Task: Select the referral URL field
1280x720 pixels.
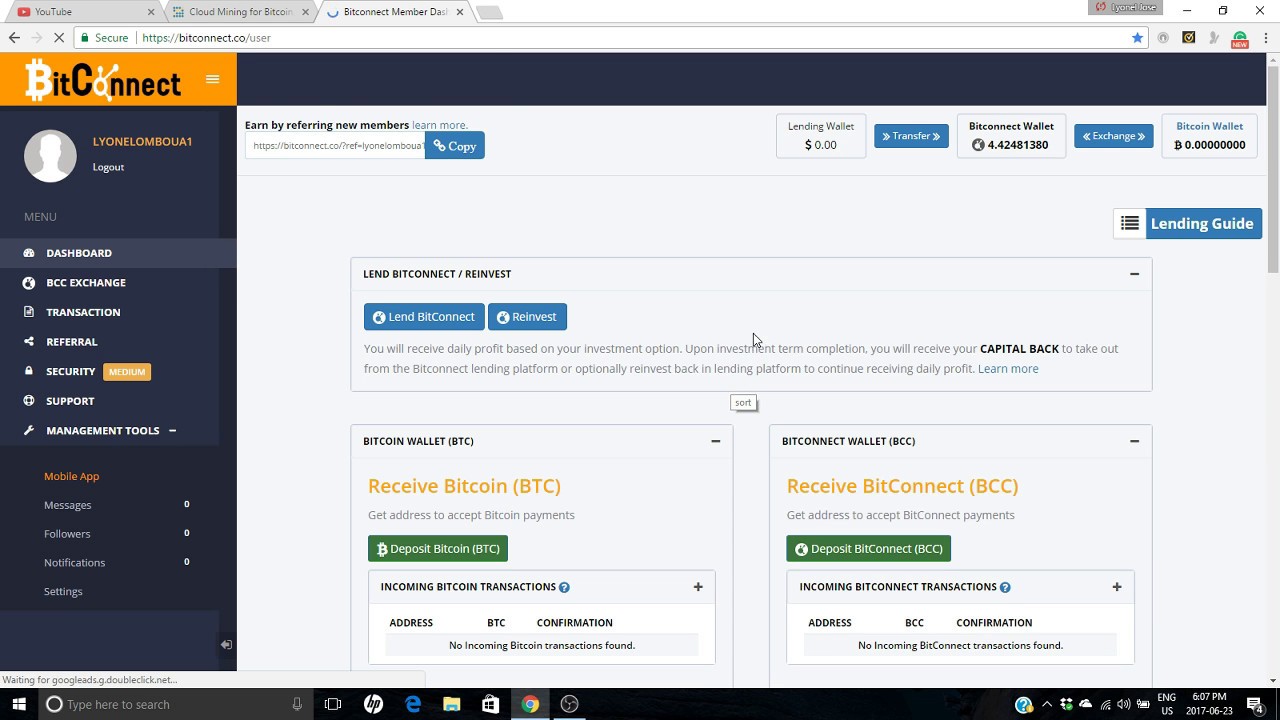Action: pyautogui.click(x=335, y=146)
